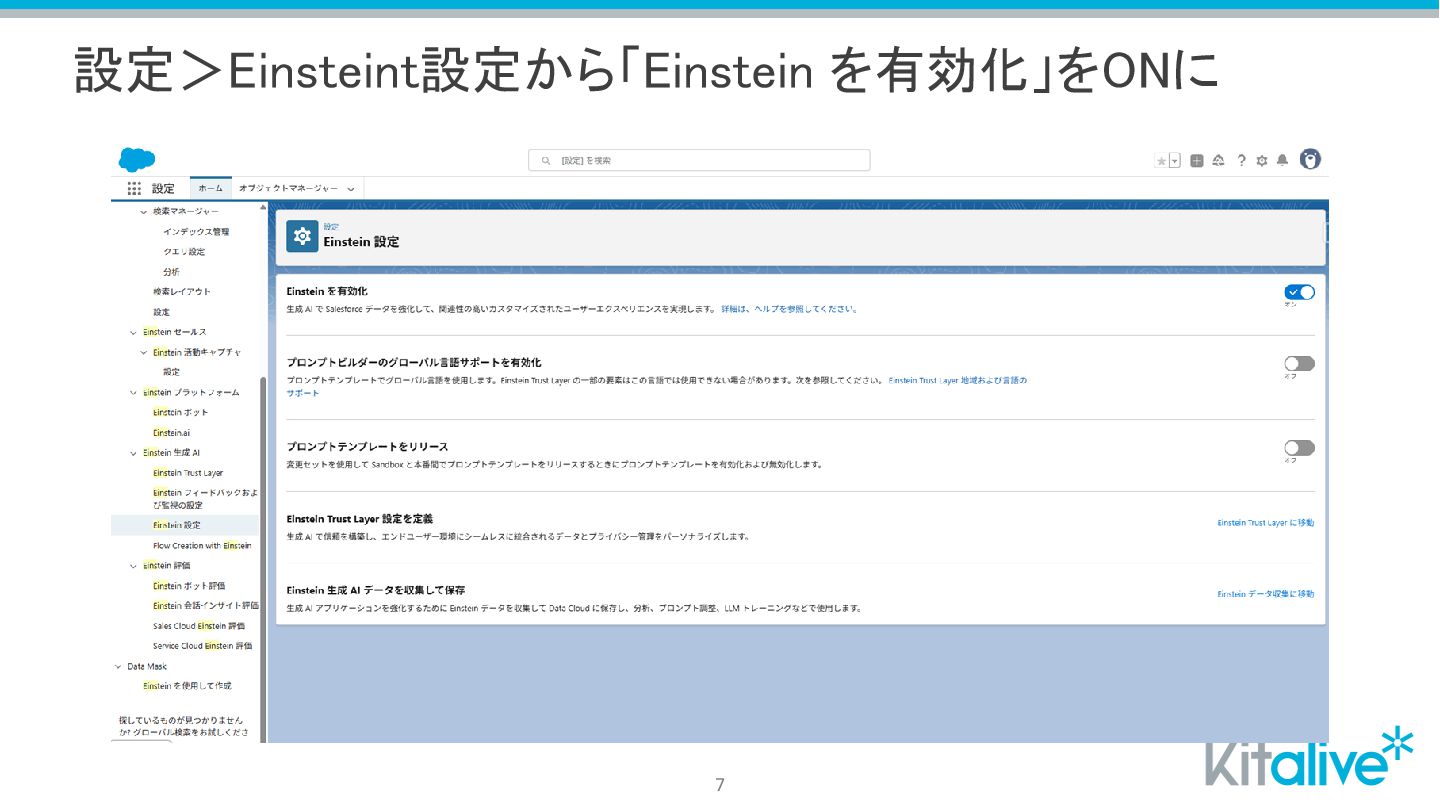Collapse the Einstein セールス tree node

pyautogui.click(x=133, y=332)
